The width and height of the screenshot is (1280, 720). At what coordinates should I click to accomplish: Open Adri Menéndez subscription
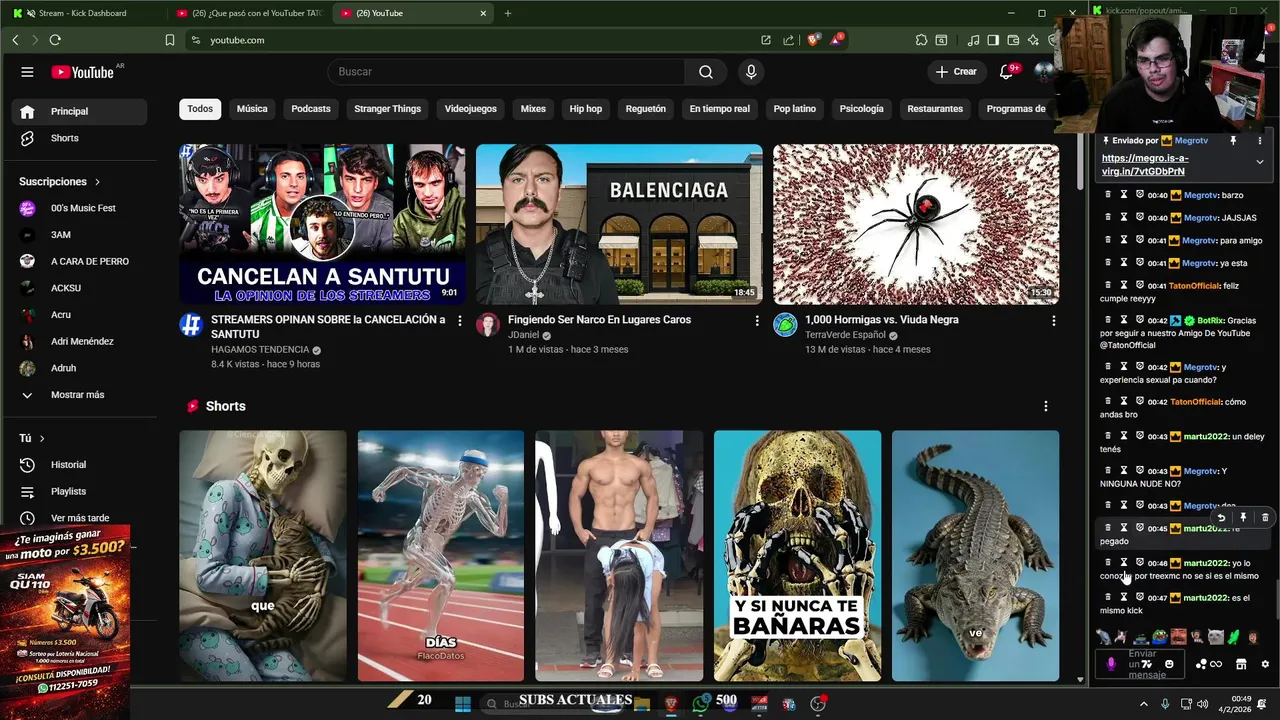80,341
